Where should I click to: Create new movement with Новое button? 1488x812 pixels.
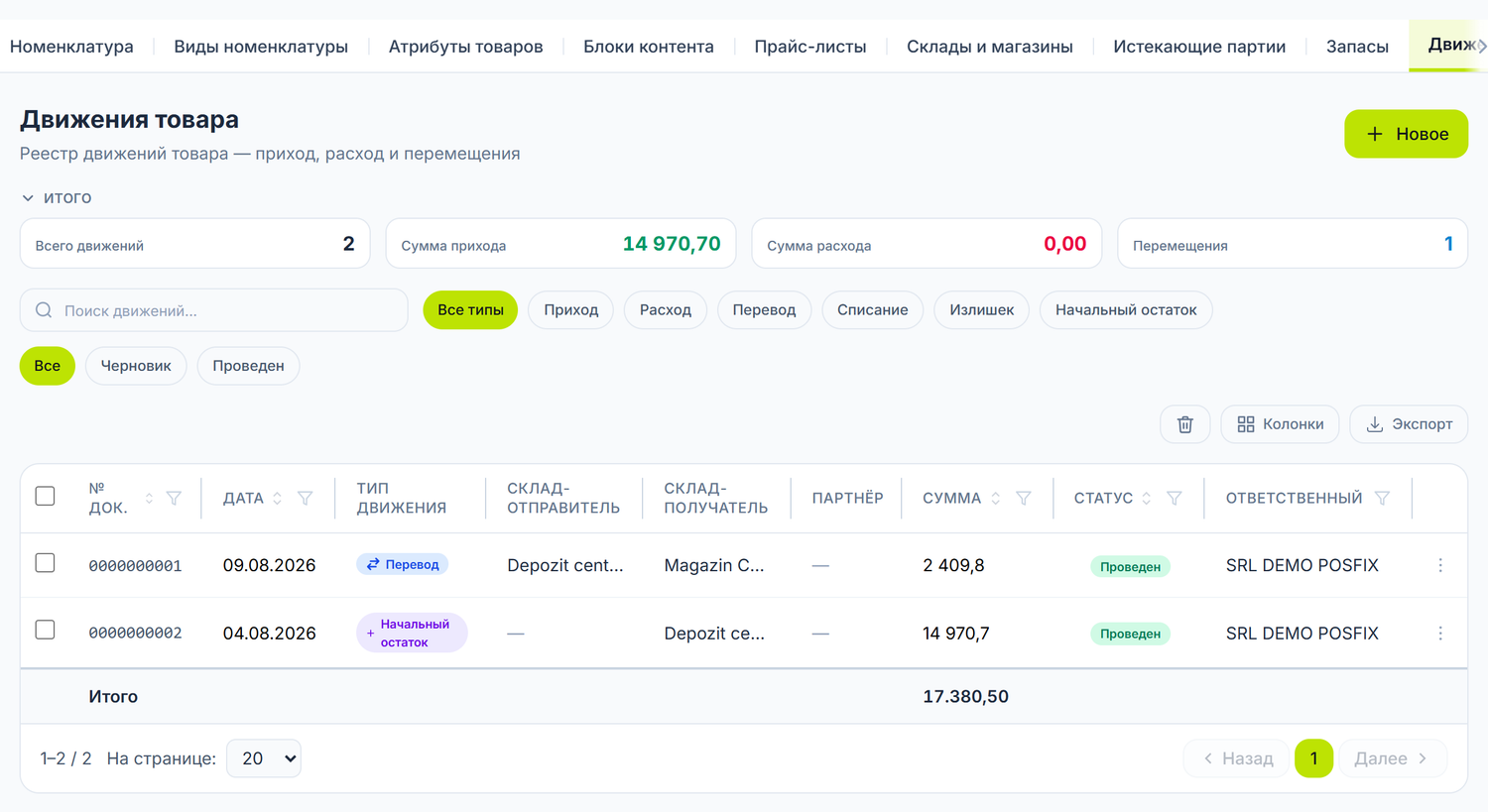(x=1407, y=134)
